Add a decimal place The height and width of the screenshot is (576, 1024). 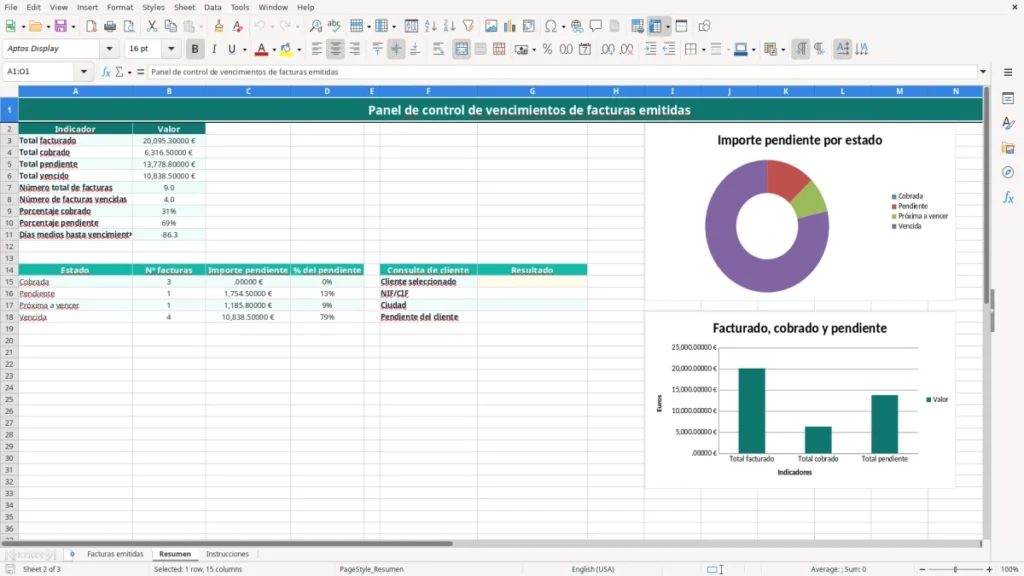tap(607, 49)
